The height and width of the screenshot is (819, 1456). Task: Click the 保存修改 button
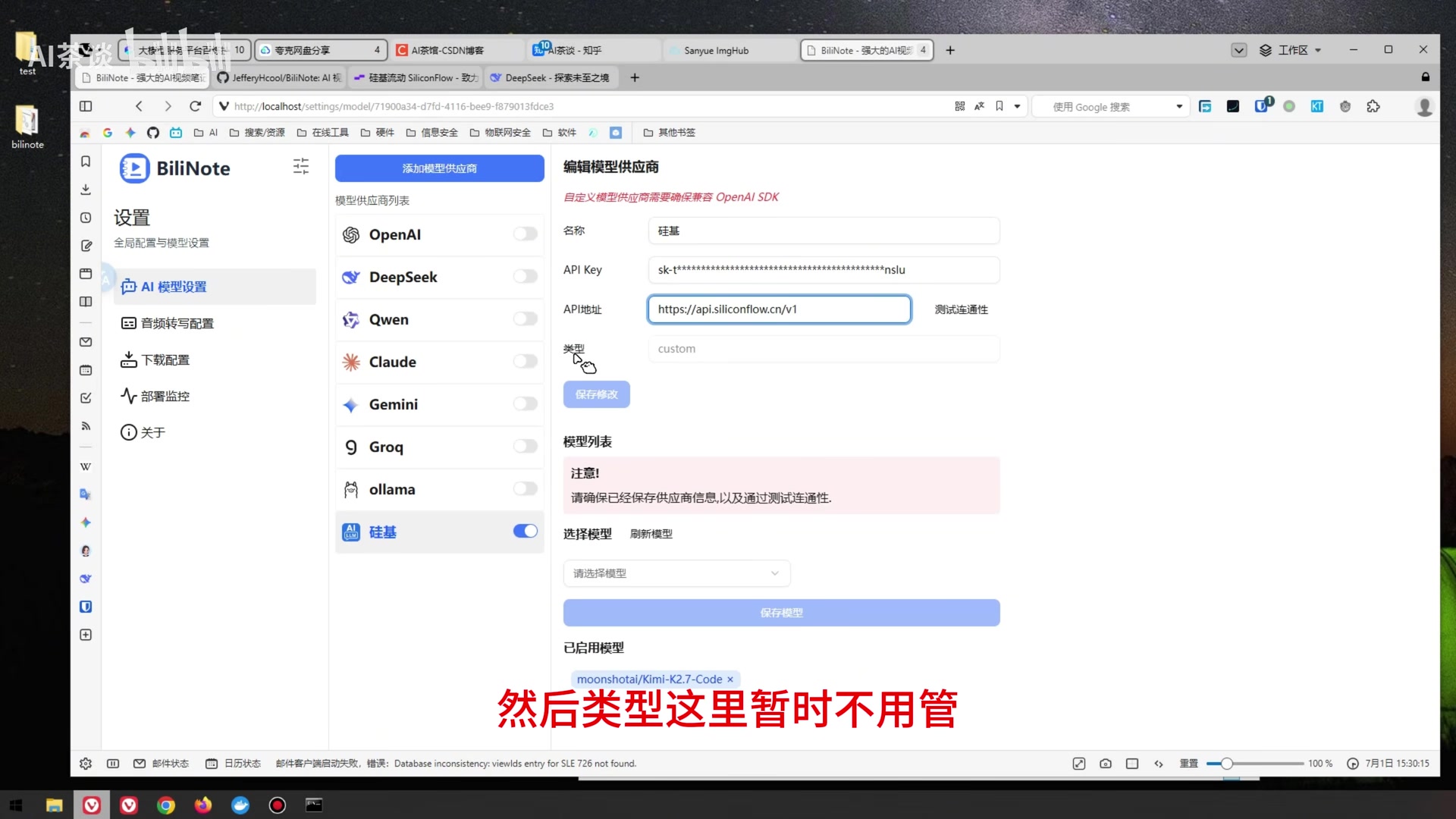pyautogui.click(x=597, y=394)
